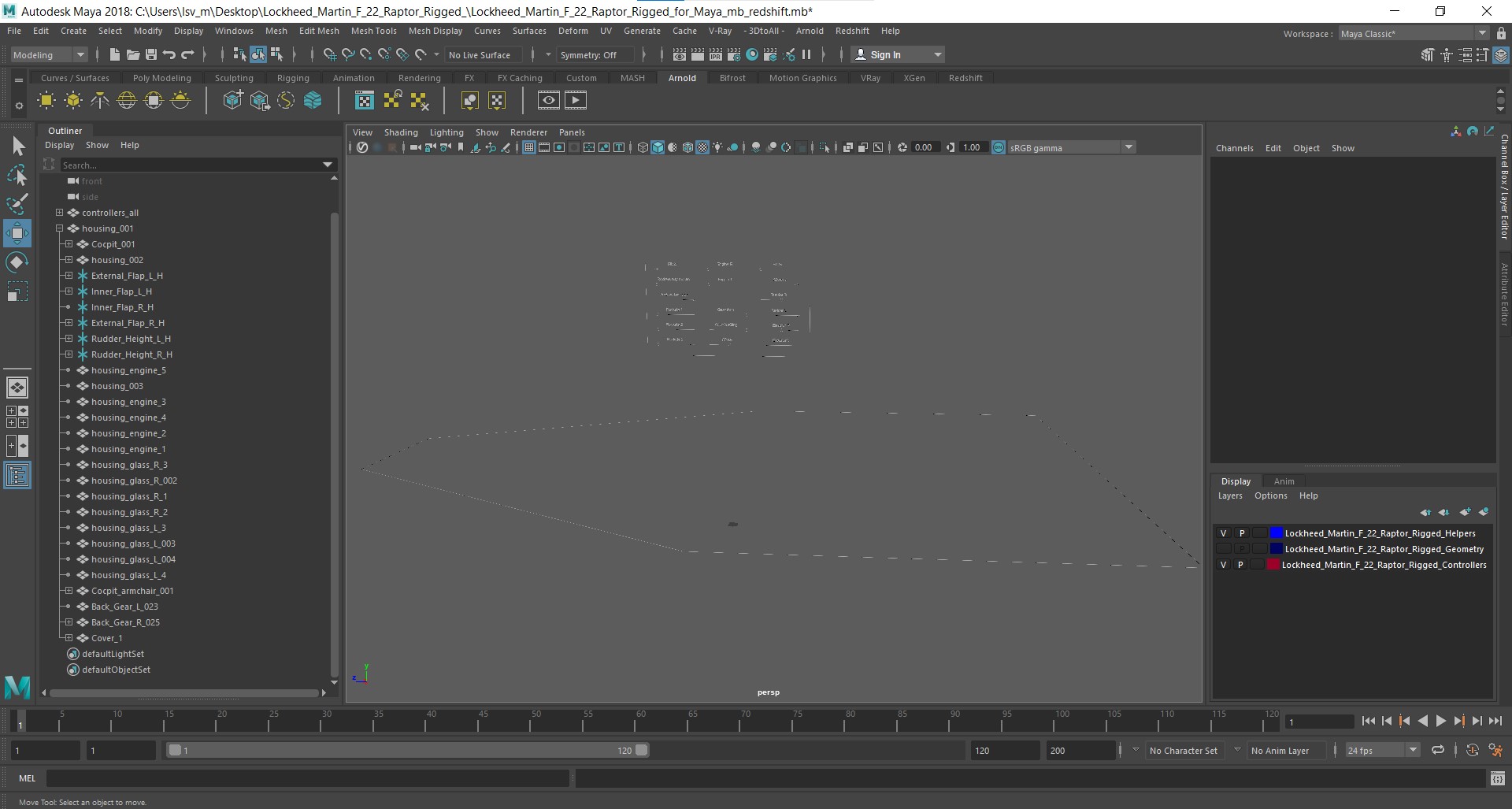Create Arnold area light from shelf

pyautogui.click(x=46, y=100)
